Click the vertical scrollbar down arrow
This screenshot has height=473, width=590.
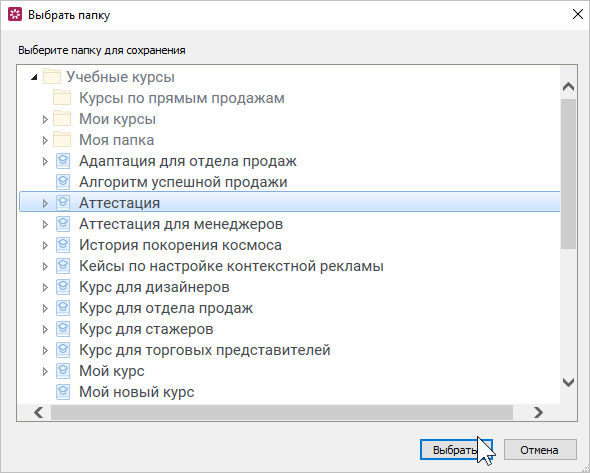click(x=568, y=382)
